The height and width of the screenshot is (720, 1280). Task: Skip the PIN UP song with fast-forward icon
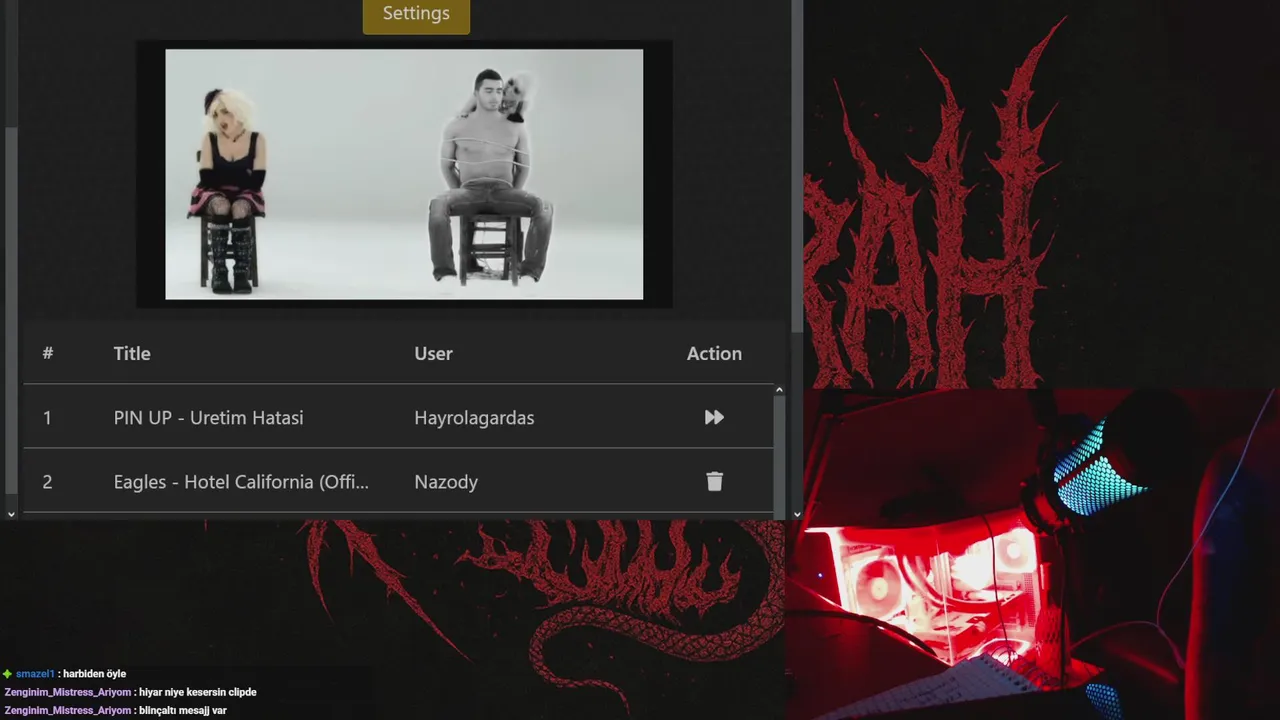(714, 417)
